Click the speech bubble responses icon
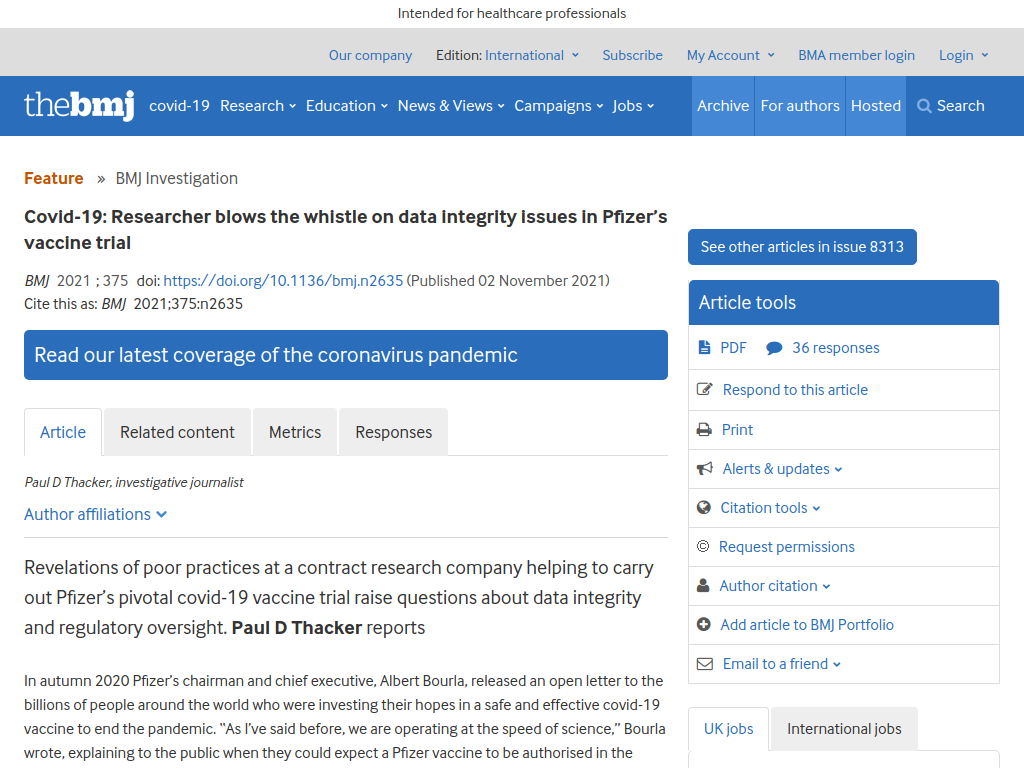The width and height of the screenshot is (1024, 768). point(774,348)
